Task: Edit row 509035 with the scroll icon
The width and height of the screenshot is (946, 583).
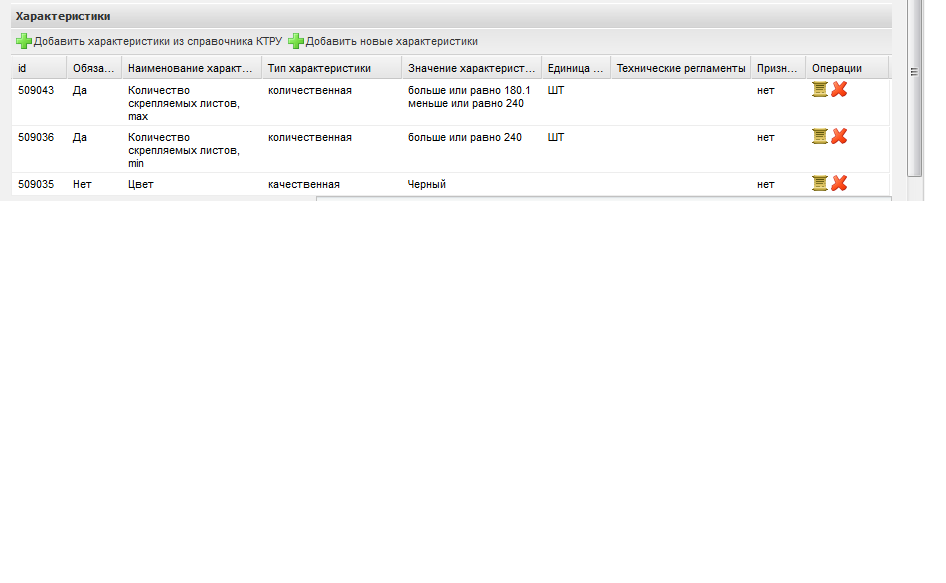Action: (x=819, y=183)
